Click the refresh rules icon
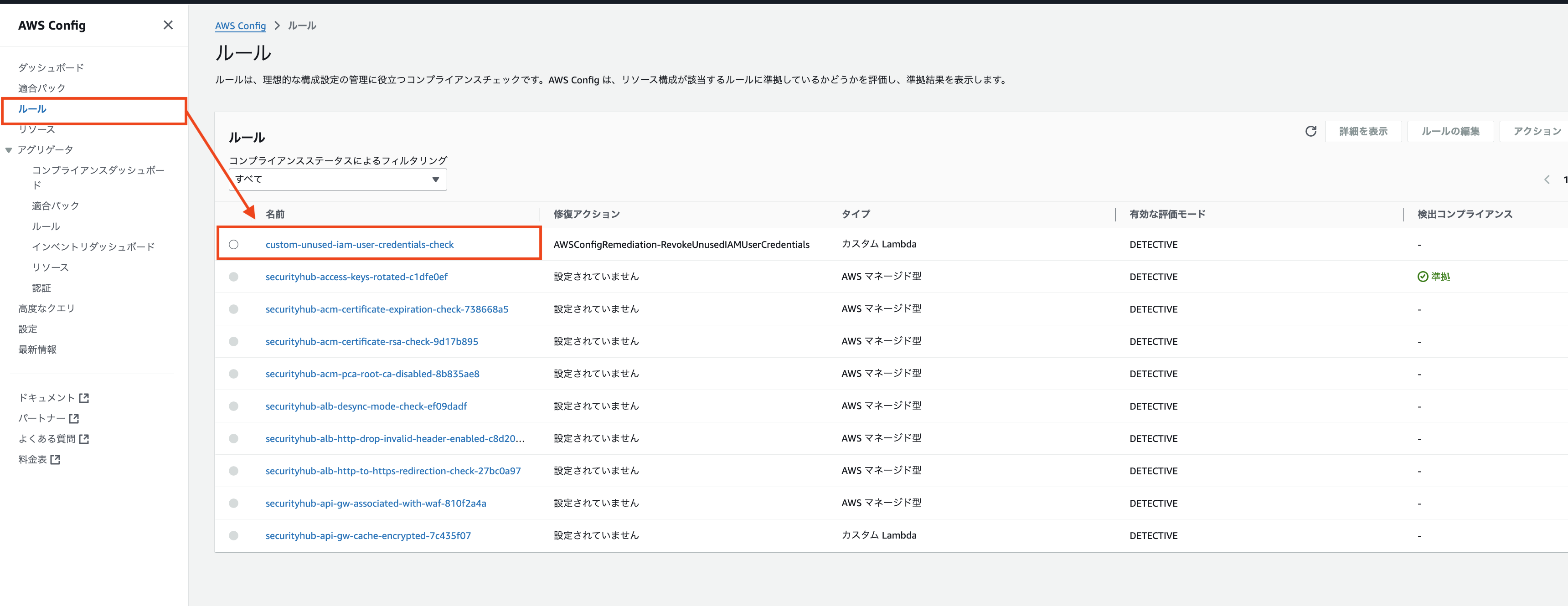Screen dimensions: 1568x606 point(1310,131)
